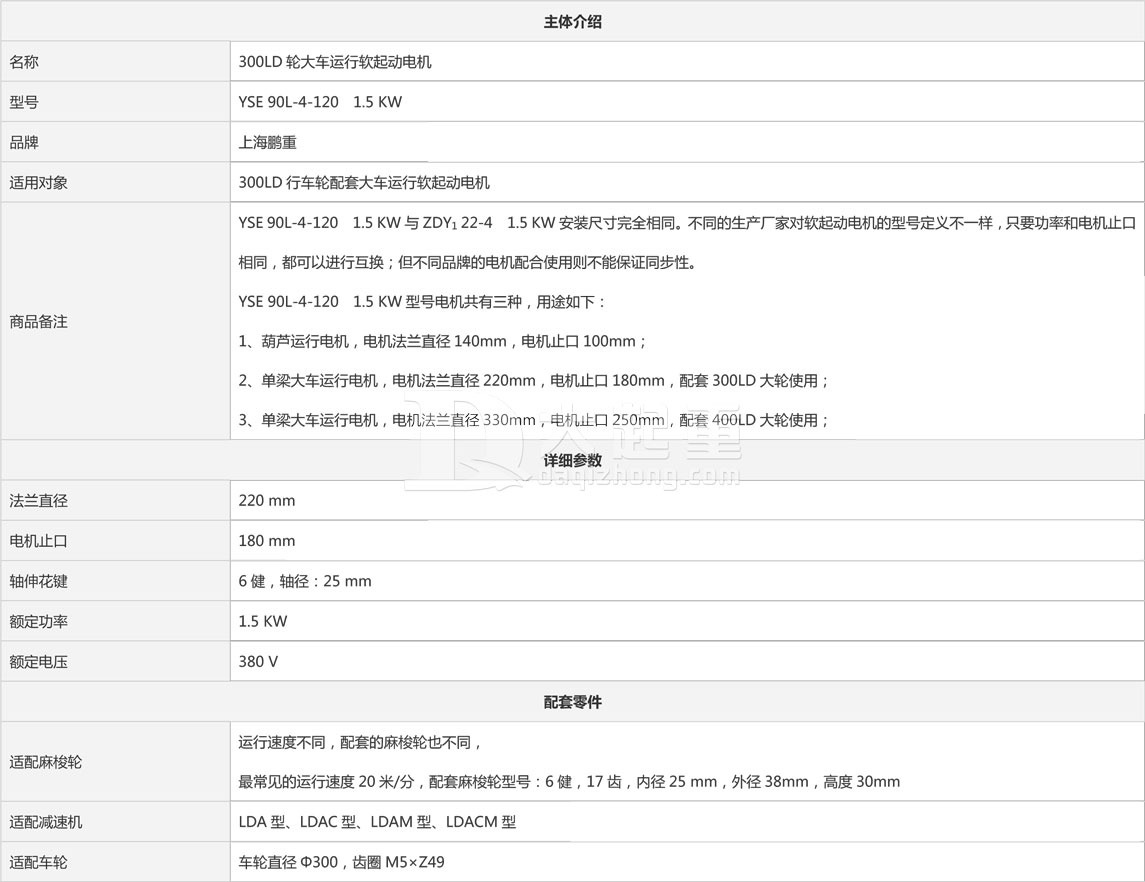The image size is (1145, 882).
Task: Click the line 最常见的运行速度 20 米/分
Action: tap(569, 782)
